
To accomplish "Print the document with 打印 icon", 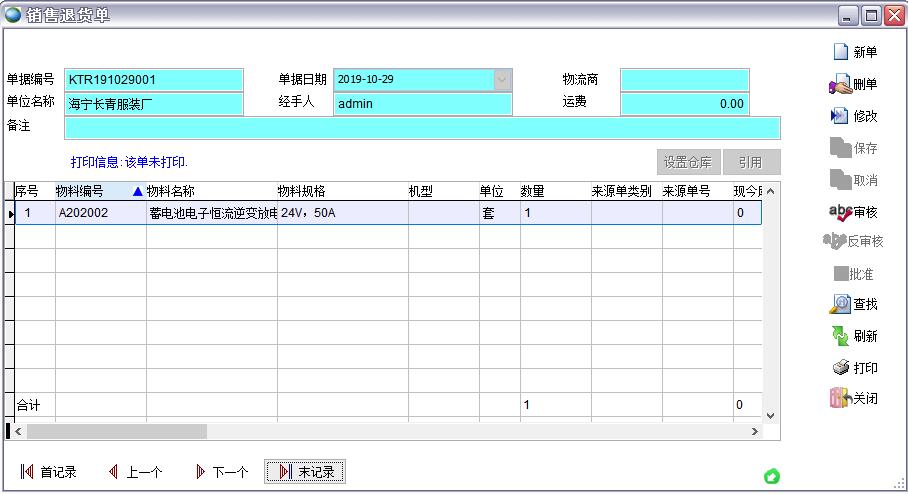I will click(x=840, y=368).
